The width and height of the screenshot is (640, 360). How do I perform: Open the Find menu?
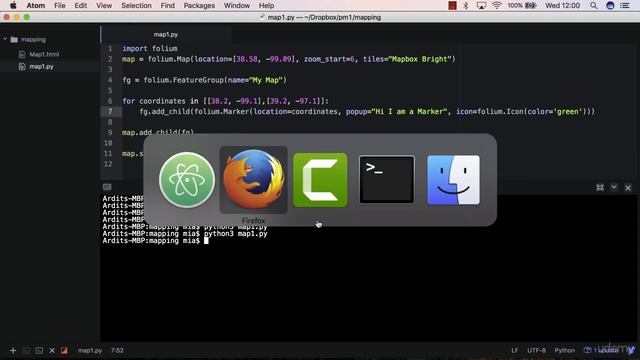(167, 5)
